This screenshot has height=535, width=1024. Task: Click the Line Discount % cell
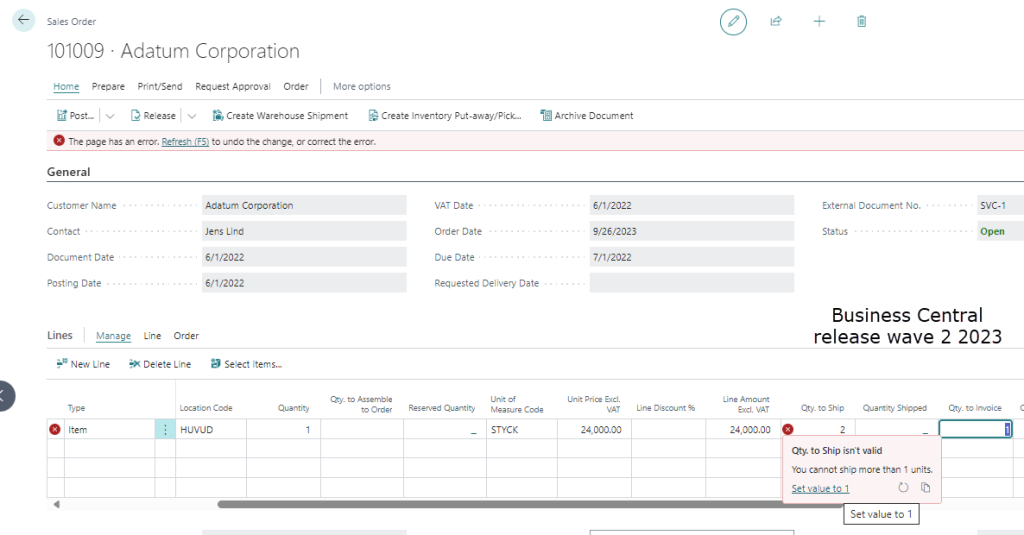pos(668,429)
